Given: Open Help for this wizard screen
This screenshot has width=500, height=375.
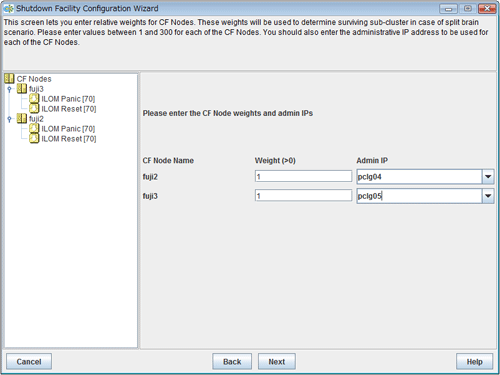Looking at the screenshot, I should 474,362.
